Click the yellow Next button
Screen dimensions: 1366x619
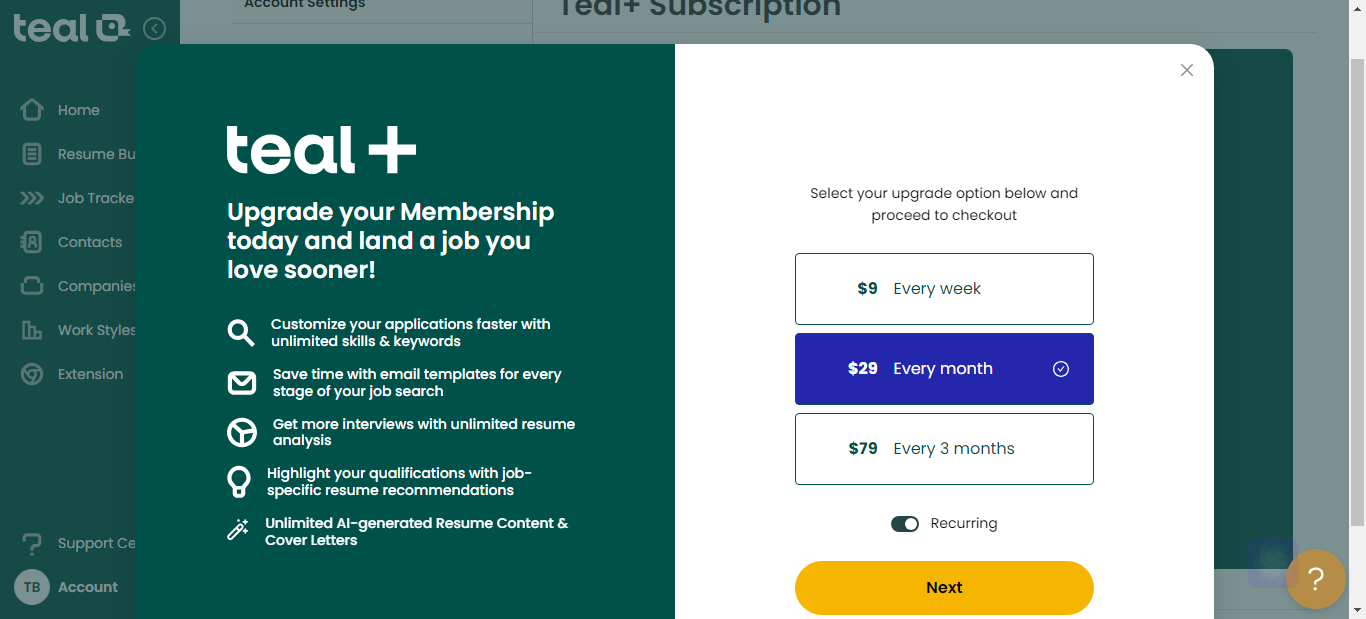944,588
